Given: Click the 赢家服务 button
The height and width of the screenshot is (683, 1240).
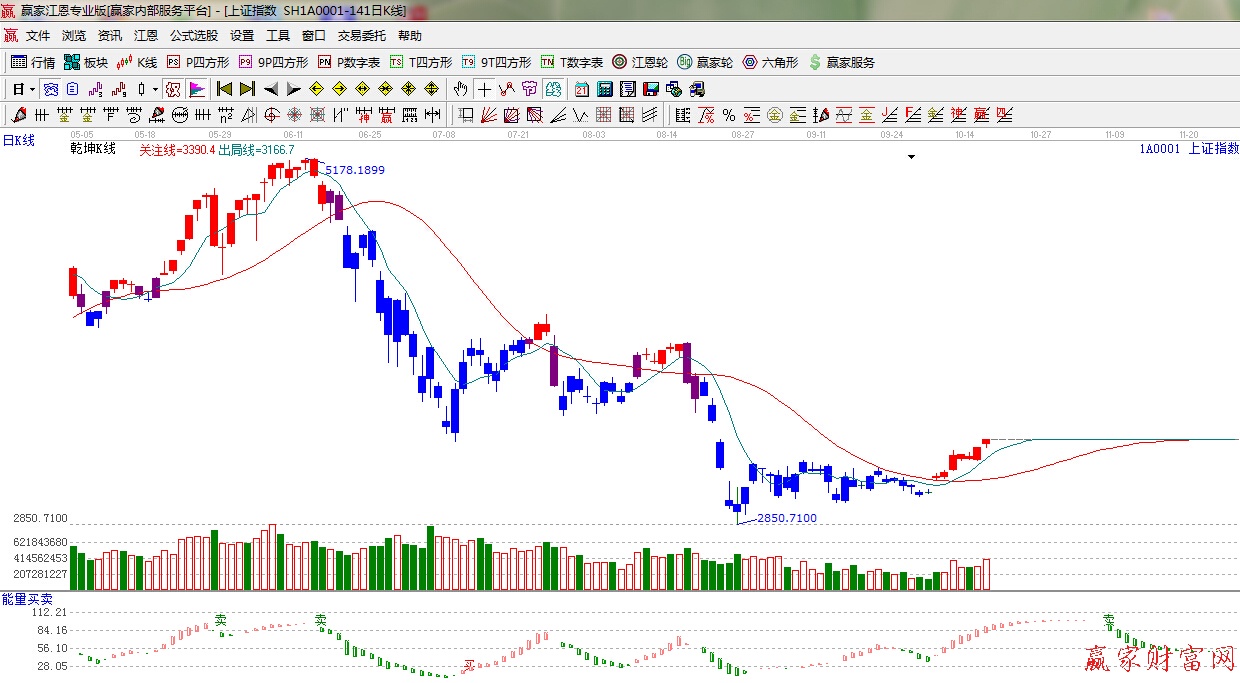Looking at the screenshot, I should [x=841, y=62].
